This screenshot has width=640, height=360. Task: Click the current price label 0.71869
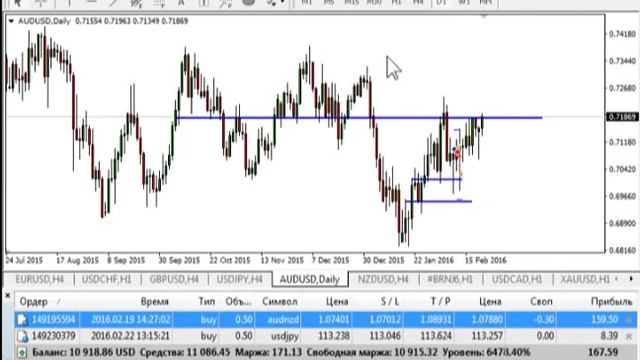pos(622,117)
